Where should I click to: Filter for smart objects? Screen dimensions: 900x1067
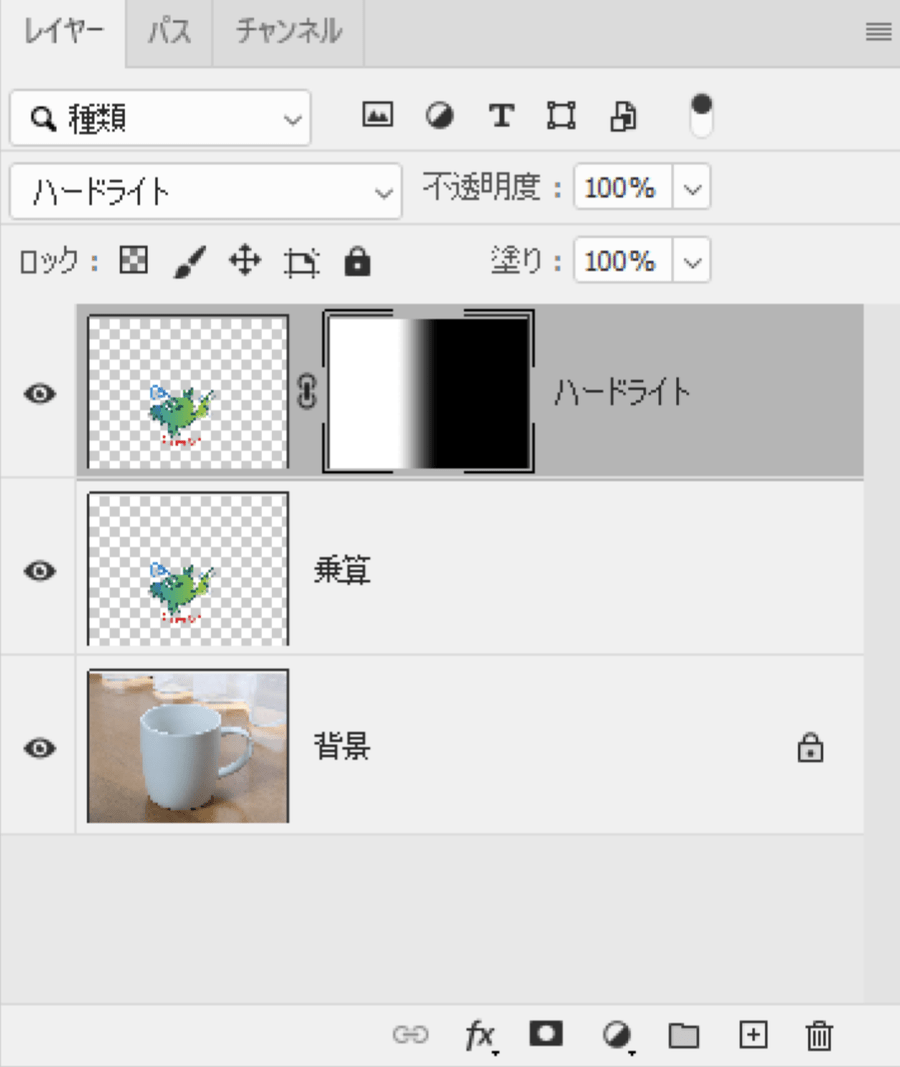(x=623, y=116)
